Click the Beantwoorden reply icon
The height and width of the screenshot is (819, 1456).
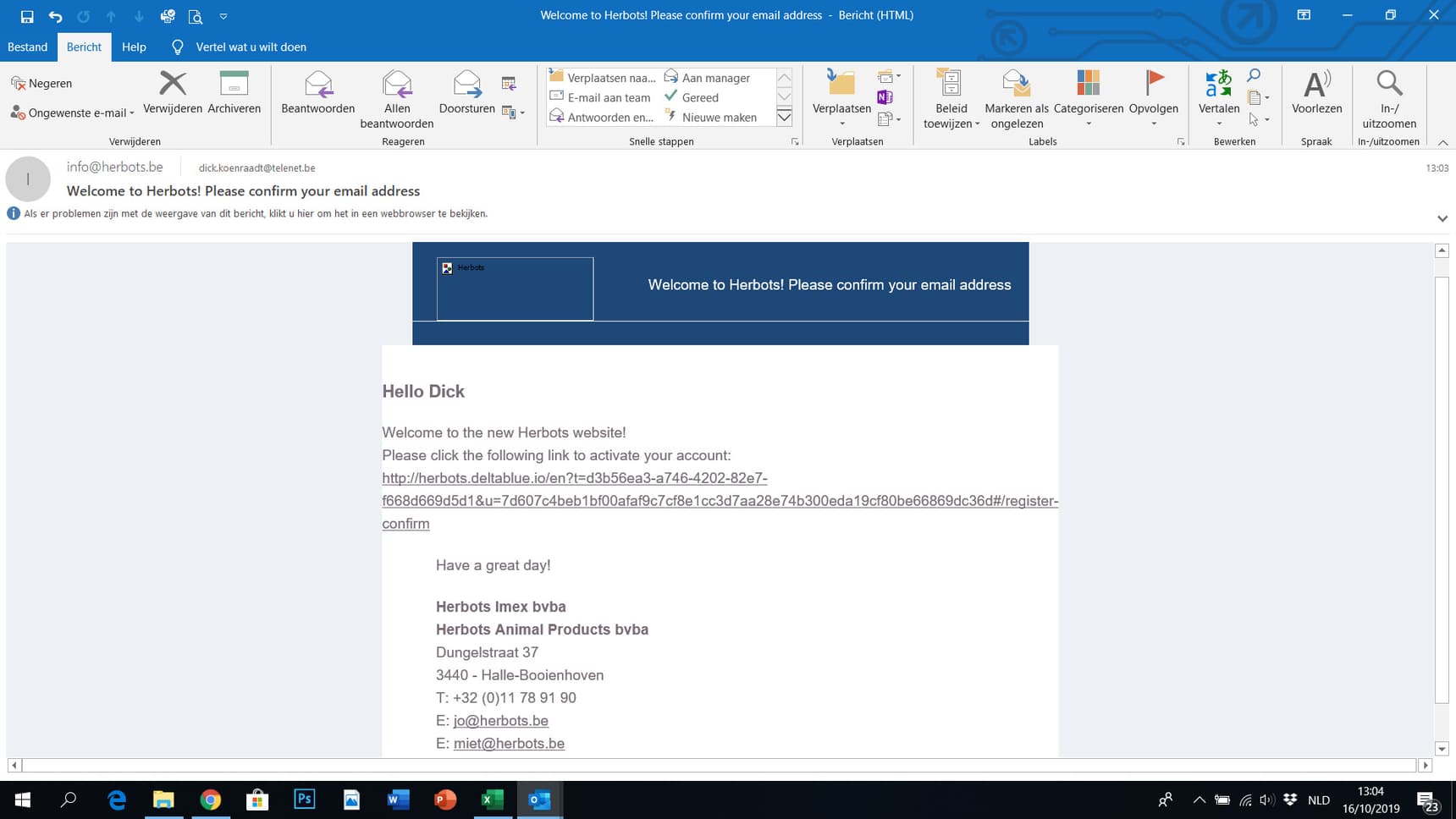pos(318,85)
